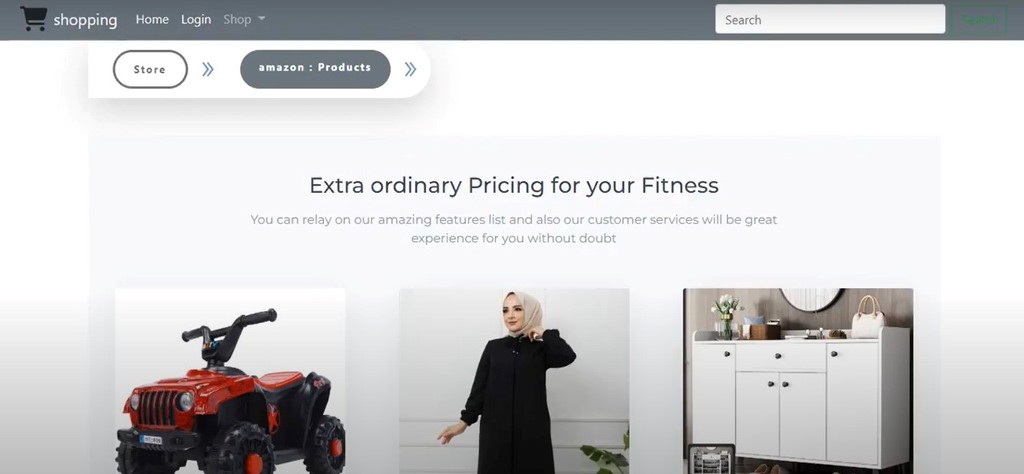Viewport: 1024px width, 474px height.
Task: Click the shopping cart logo icon
Action: pyautogui.click(x=33, y=19)
